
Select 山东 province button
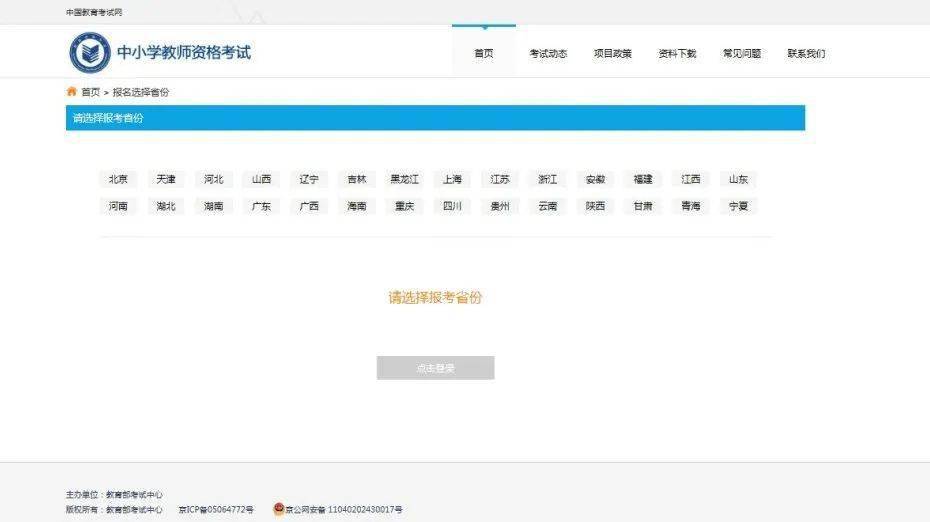click(738, 179)
